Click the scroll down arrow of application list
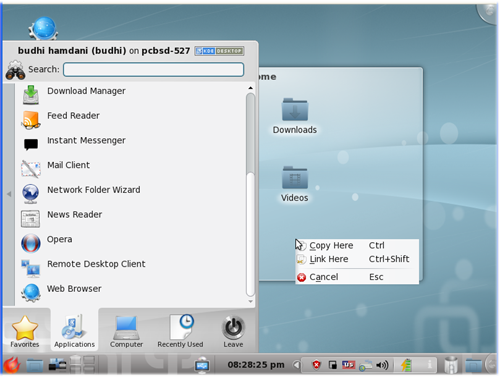The height and width of the screenshot is (377, 500). point(250,302)
